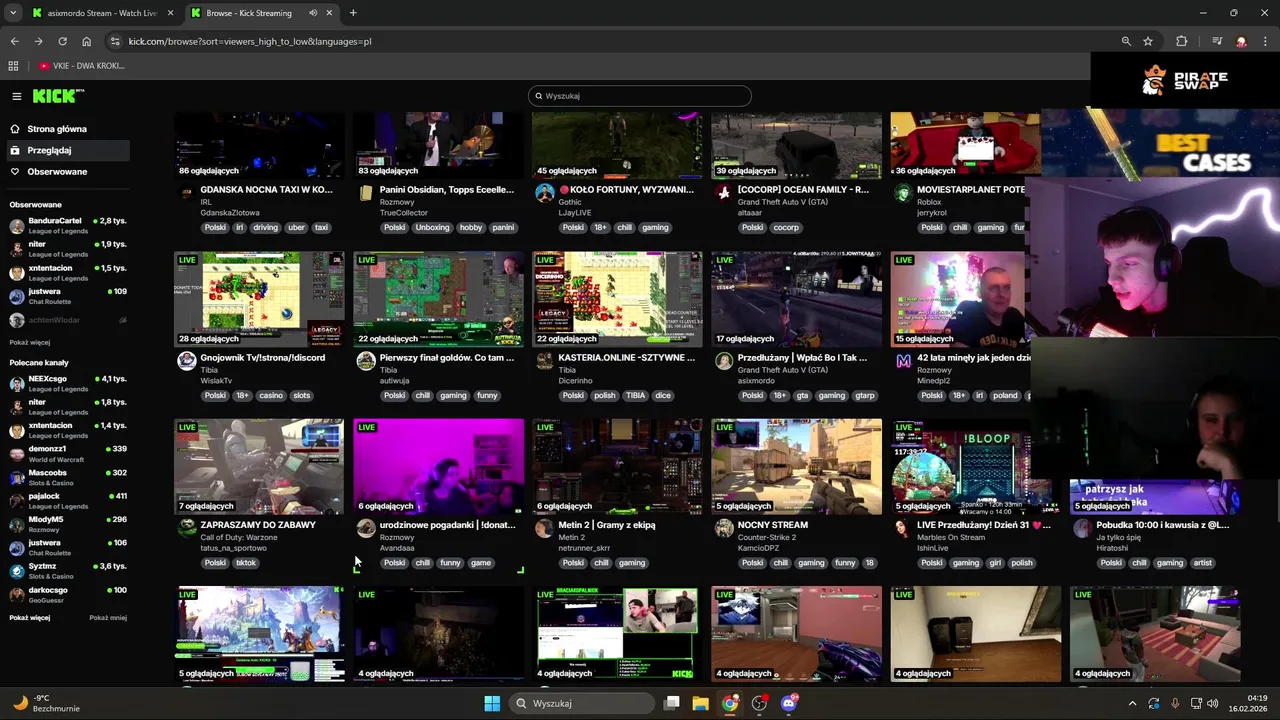
Task: Show hidden system tray icons
Action: 1132,703
